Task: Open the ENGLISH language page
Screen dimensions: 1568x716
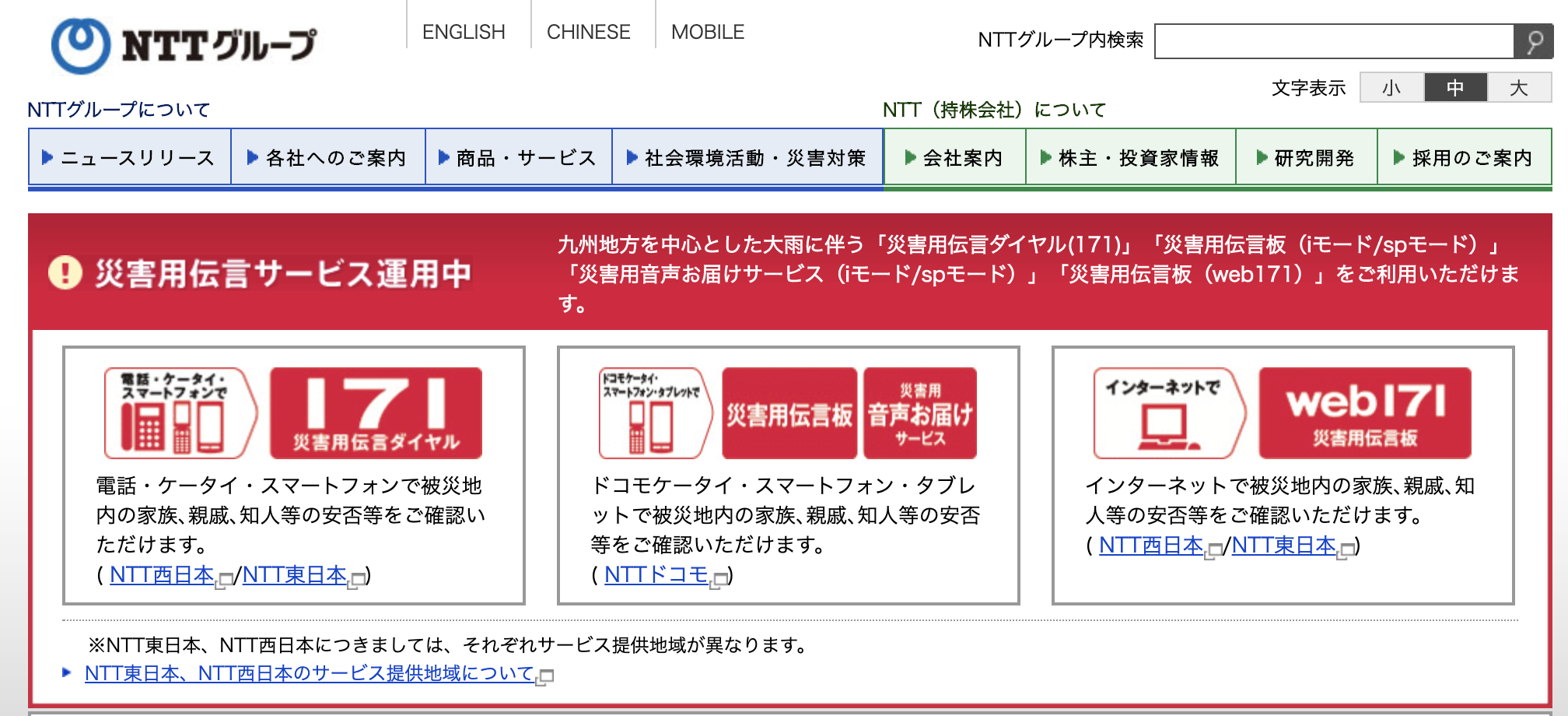Action: click(464, 32)
